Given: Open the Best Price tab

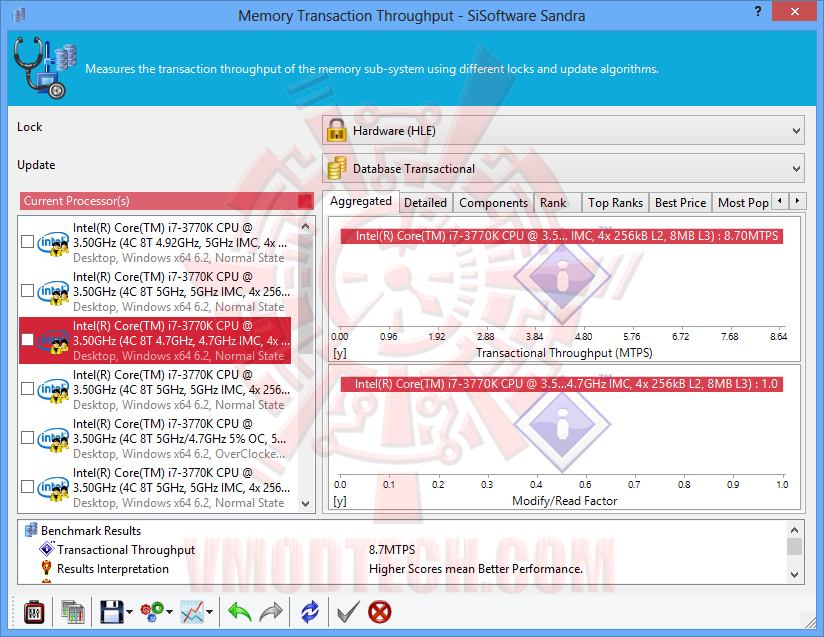Looking at the screenshot, I should pyautogui.click(x=681, y=203).
